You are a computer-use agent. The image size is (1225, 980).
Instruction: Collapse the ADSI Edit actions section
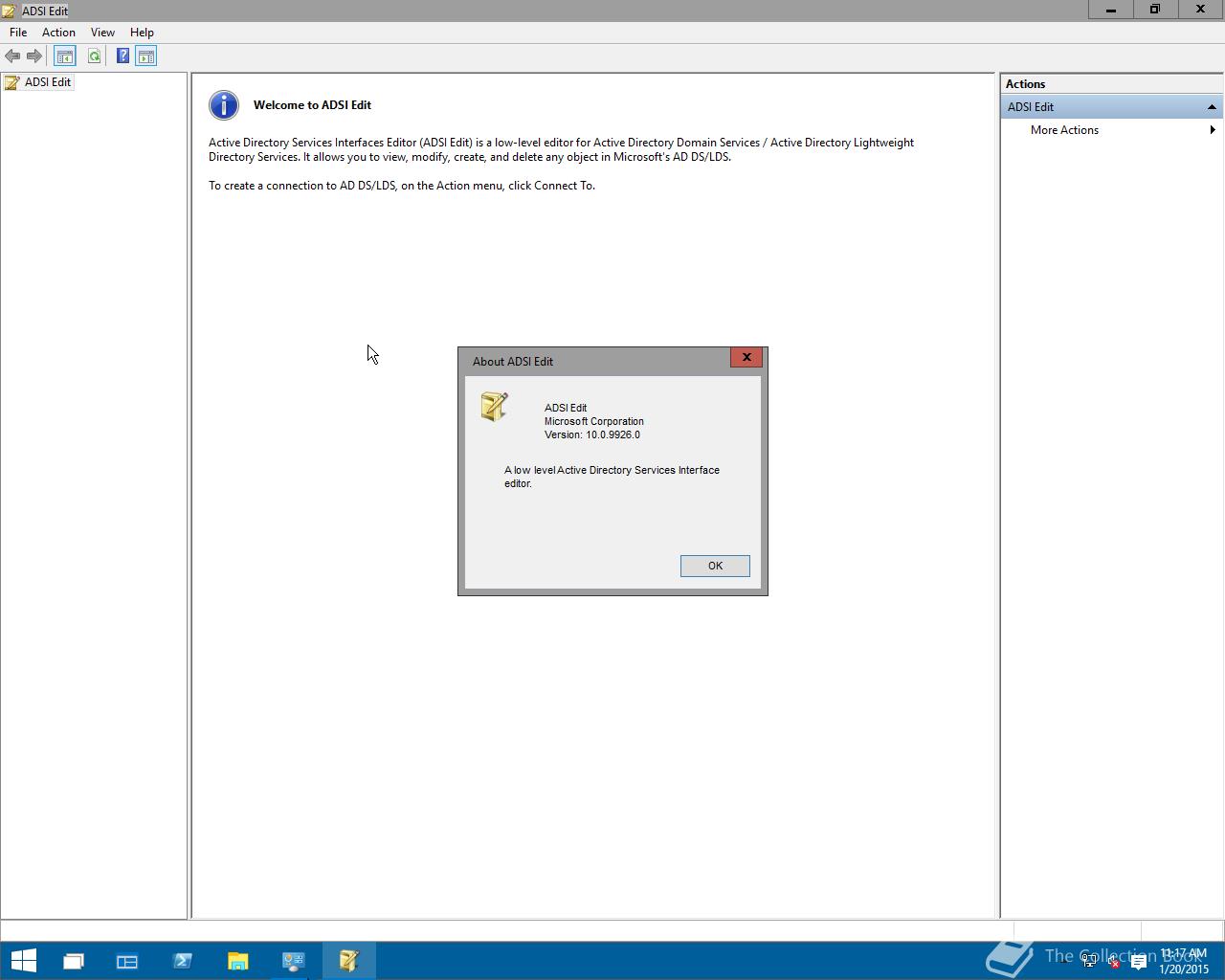[1212, 107]
